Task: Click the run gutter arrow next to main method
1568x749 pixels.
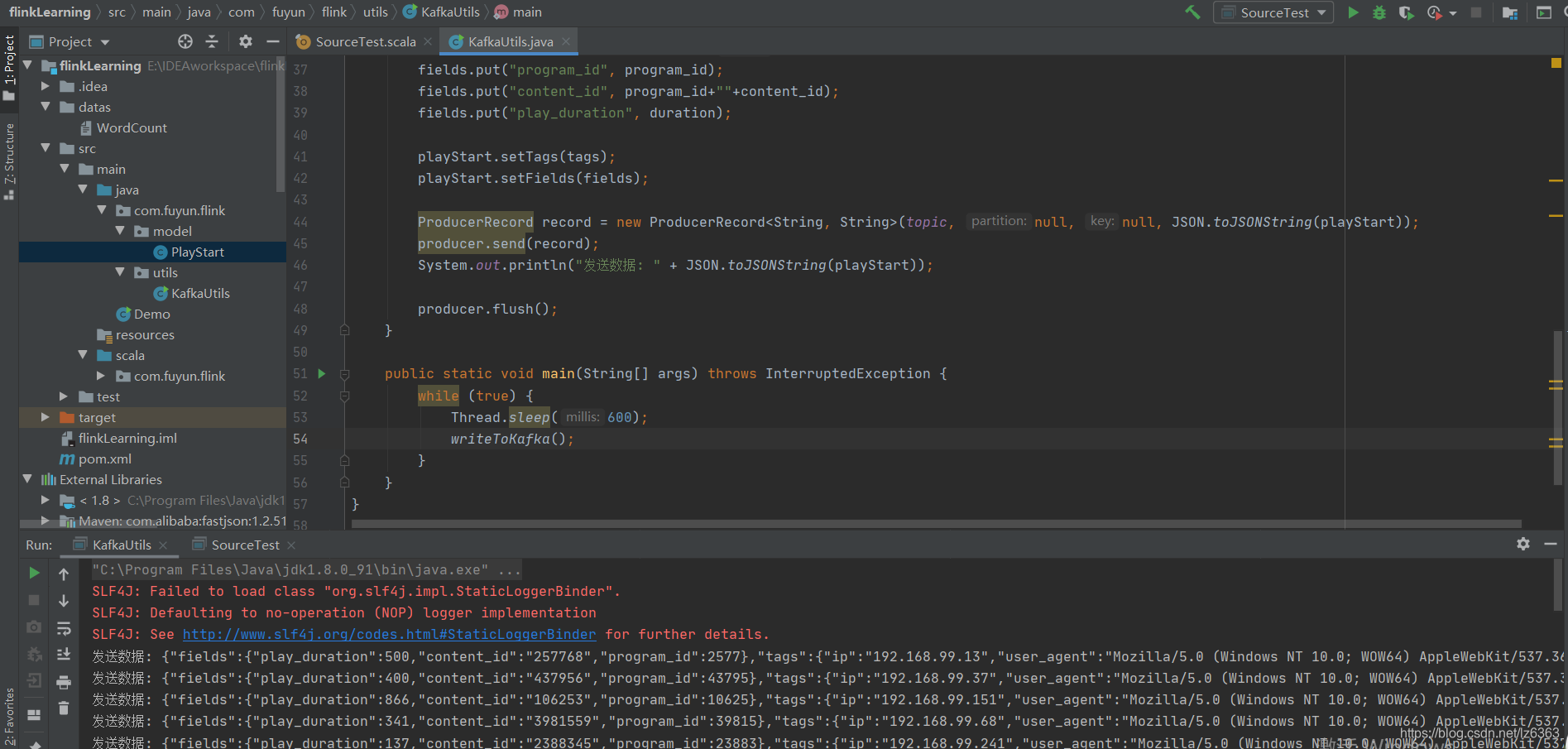Action: point(322,373)
